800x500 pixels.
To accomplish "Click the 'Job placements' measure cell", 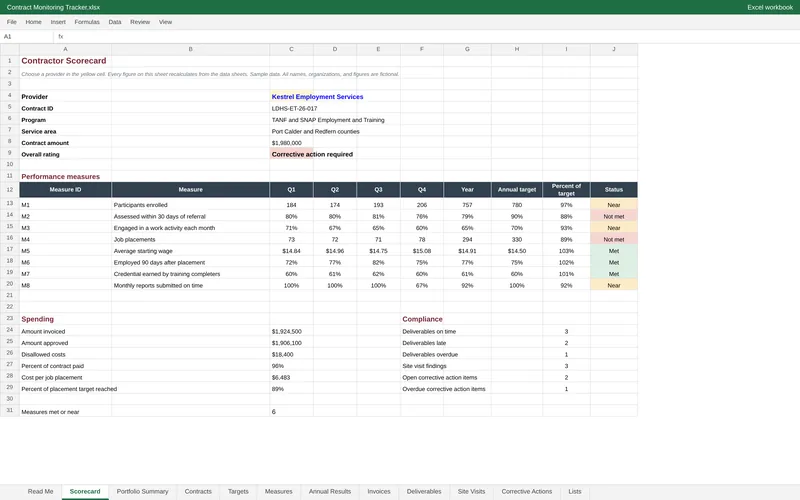I will tap(190, 239).
